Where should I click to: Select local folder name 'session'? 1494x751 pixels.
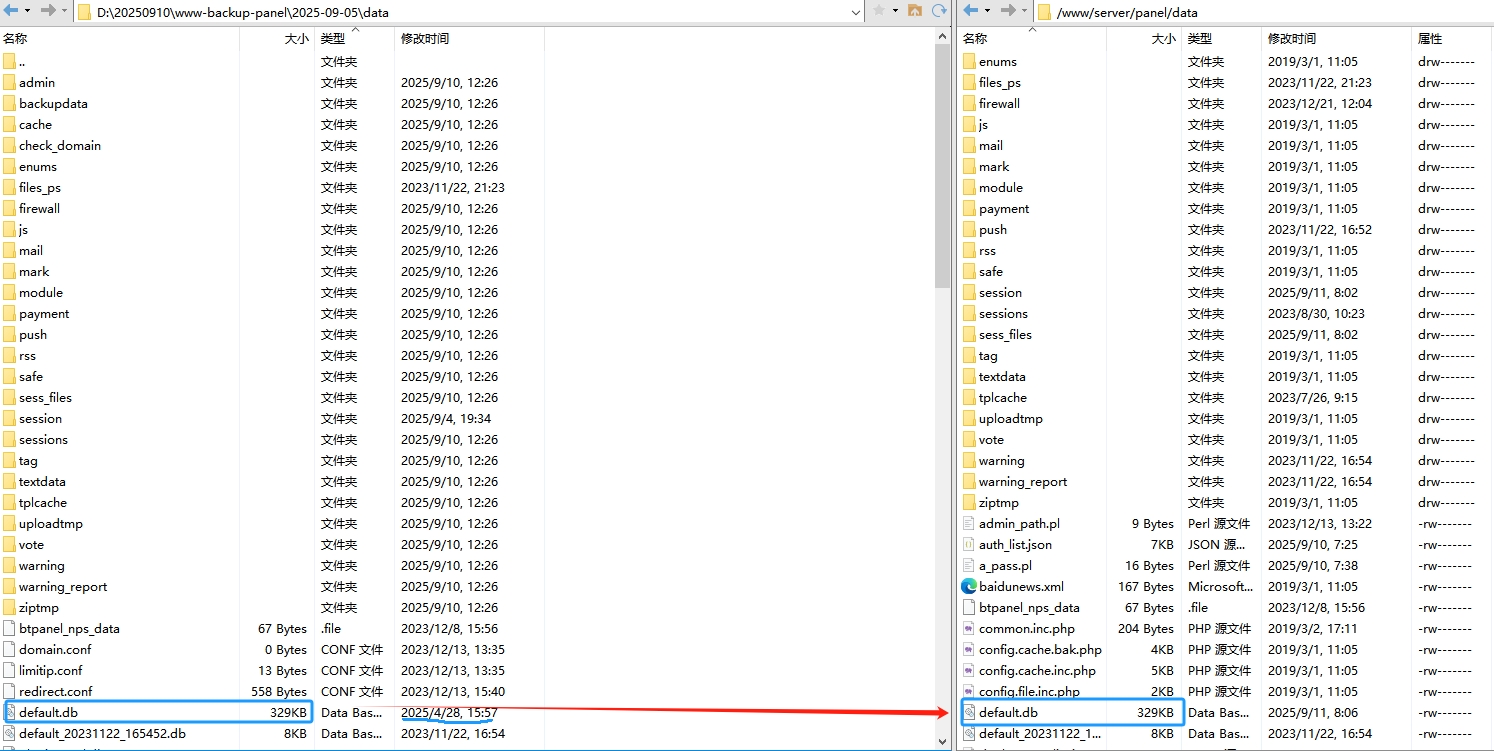40,419
